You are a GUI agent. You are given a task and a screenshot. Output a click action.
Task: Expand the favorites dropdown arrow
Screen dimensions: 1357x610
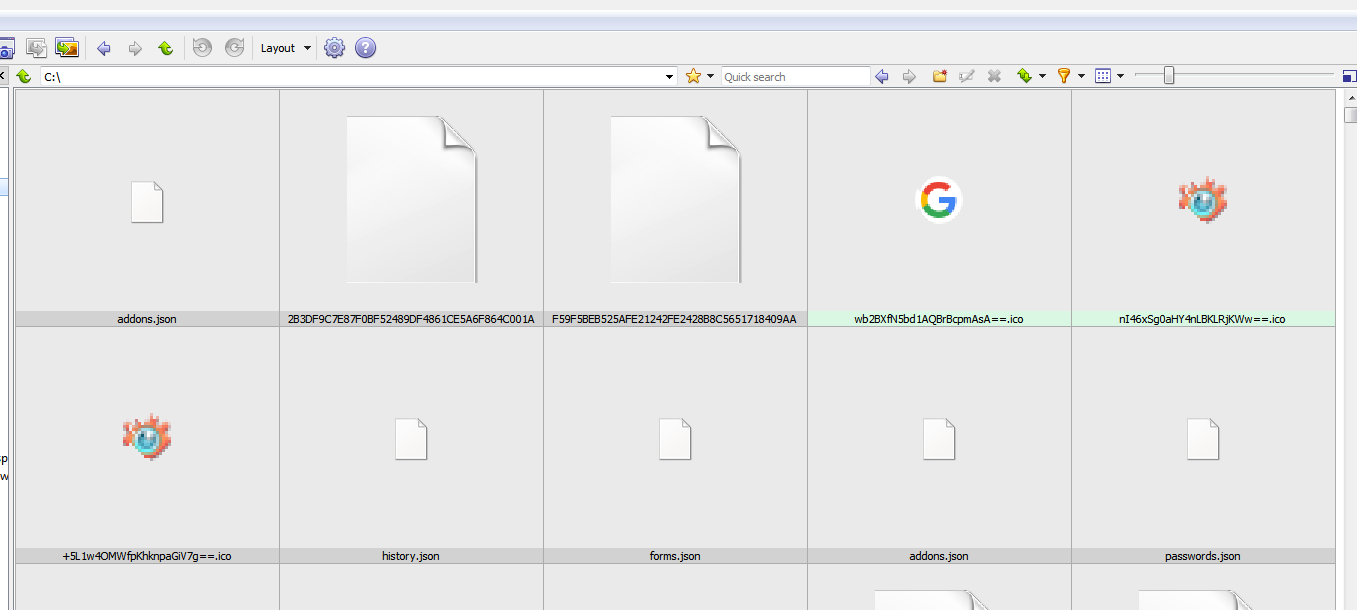point(711,77)
